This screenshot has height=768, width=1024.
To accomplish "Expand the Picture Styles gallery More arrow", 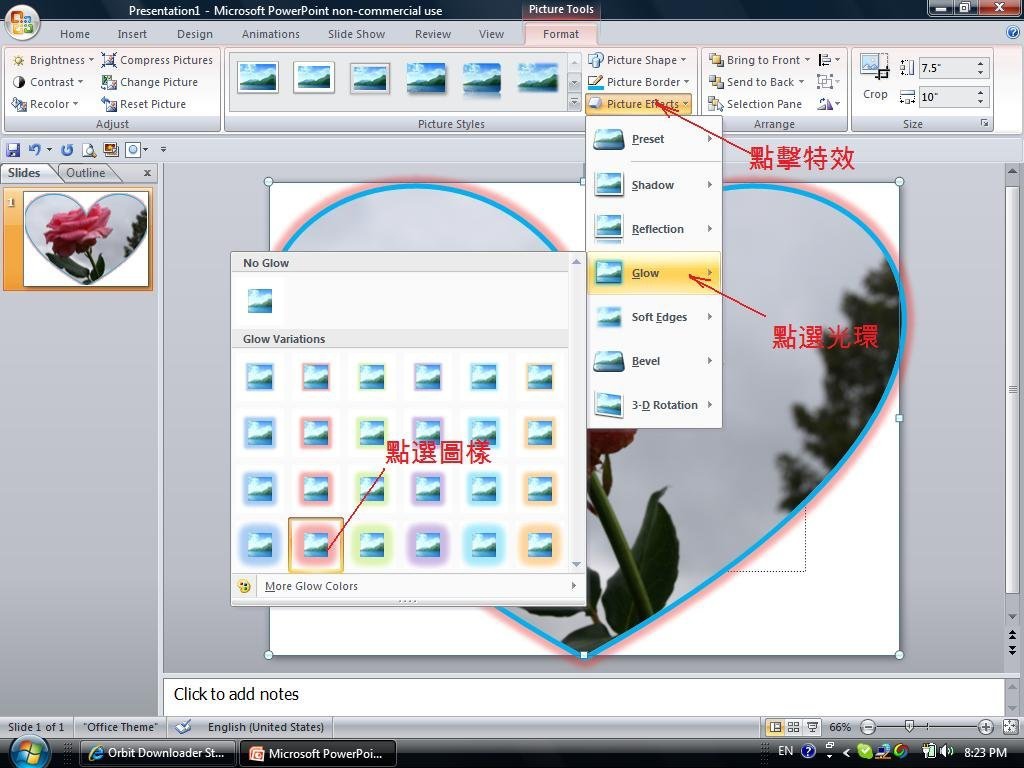I will pyautogui.click(x=574, y=103).
